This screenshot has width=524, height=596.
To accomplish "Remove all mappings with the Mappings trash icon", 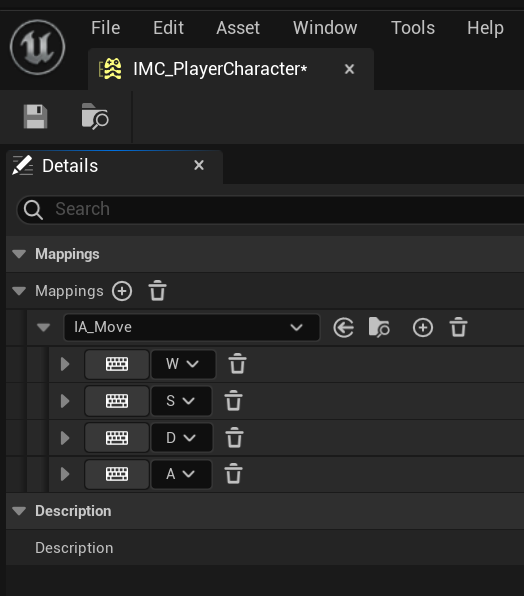I will (x=157, y=291).
